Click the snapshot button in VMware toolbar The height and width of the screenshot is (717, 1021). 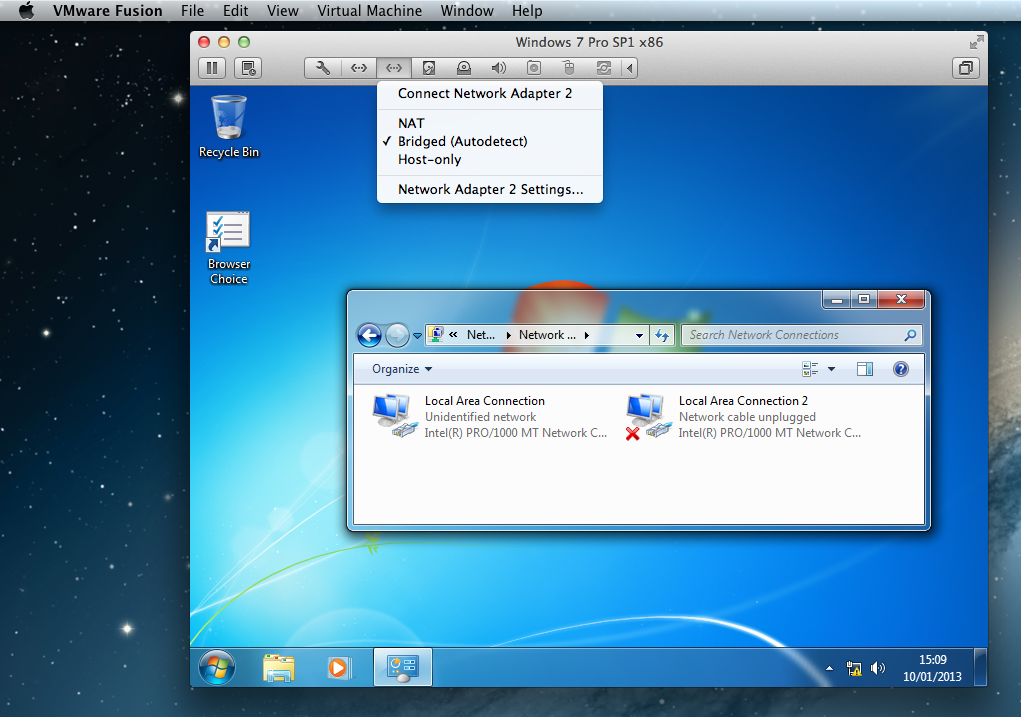pyautogui.click(x=248, y=68)
